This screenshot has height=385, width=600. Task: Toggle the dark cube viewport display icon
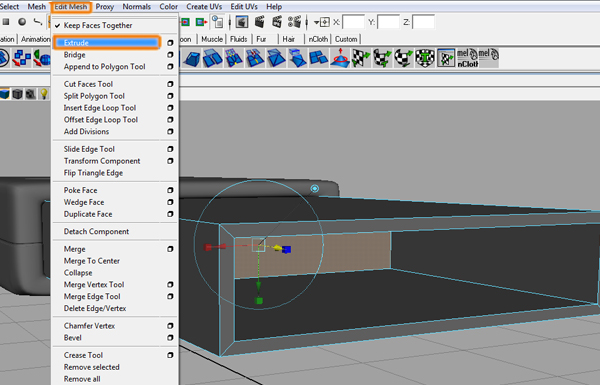point(18,94)
